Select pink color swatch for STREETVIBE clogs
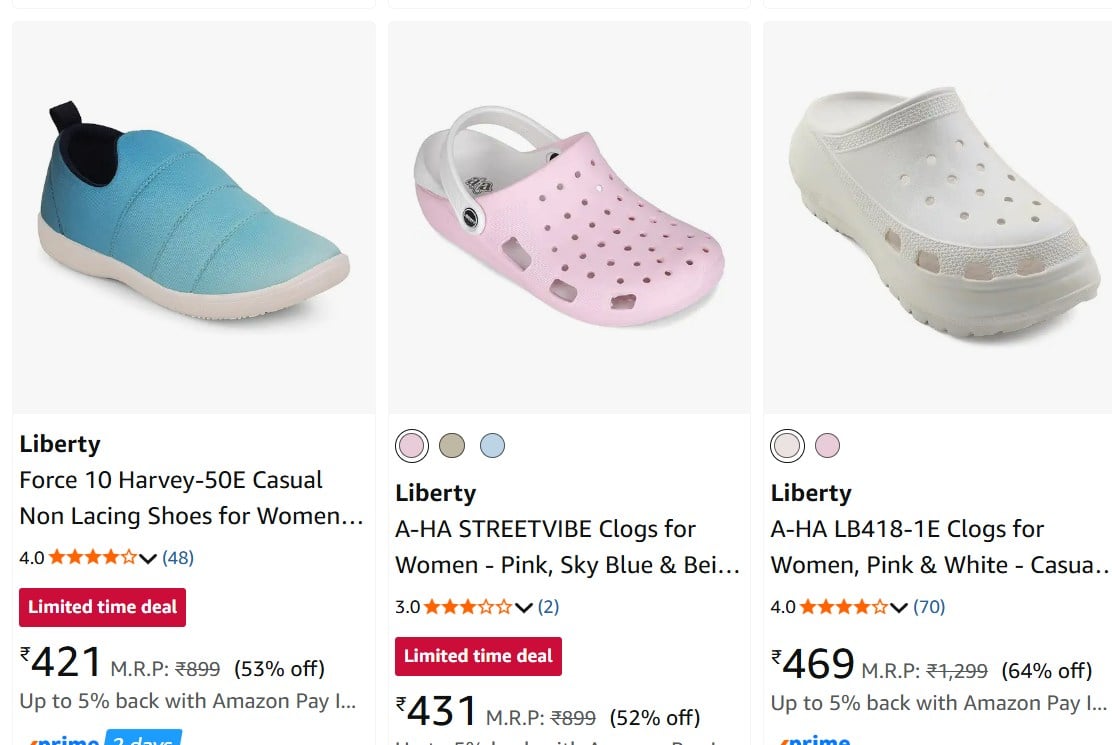The height and width of the screenshot is (745, 1112). click(412, 446)
